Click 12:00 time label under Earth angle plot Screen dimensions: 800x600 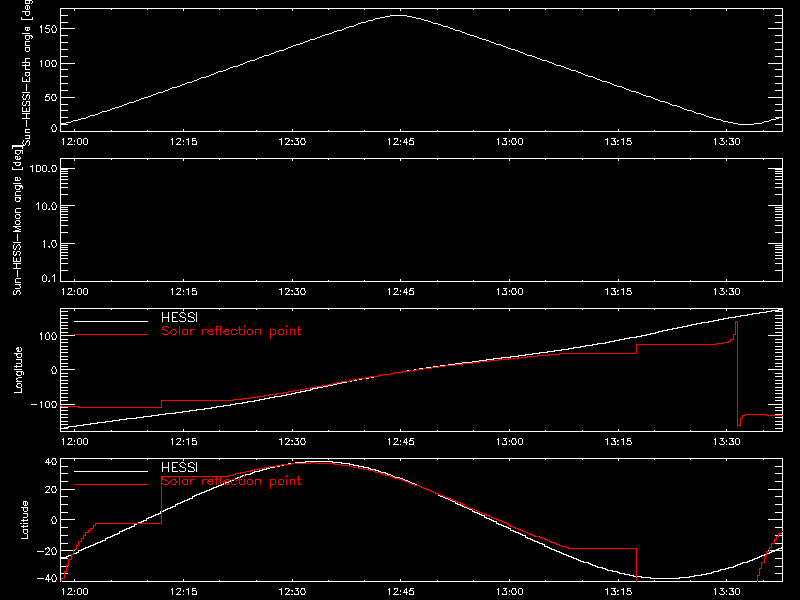75,142
